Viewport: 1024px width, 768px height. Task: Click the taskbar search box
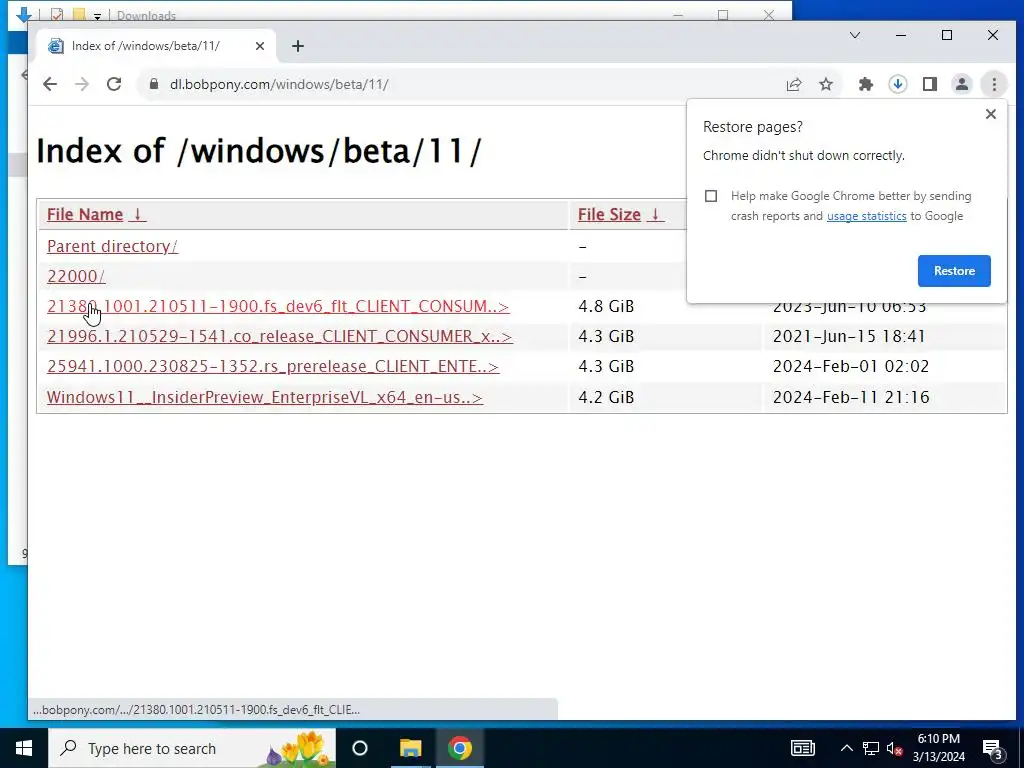[193, 748]
